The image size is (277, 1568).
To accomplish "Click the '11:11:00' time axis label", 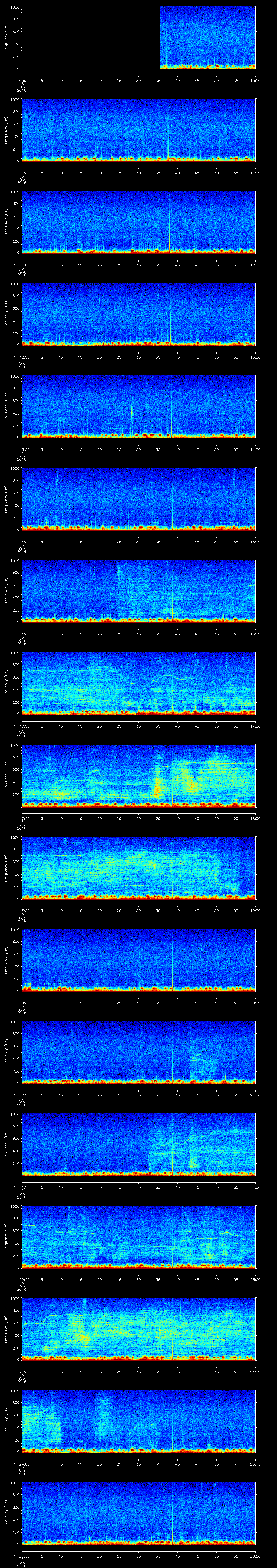I will point(22,265).
